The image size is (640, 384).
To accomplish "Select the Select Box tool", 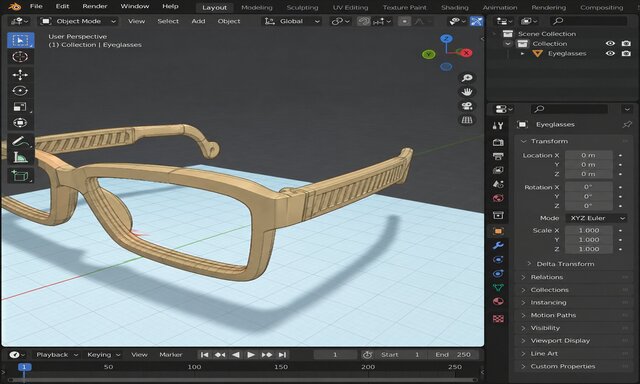I will [20, 40].
